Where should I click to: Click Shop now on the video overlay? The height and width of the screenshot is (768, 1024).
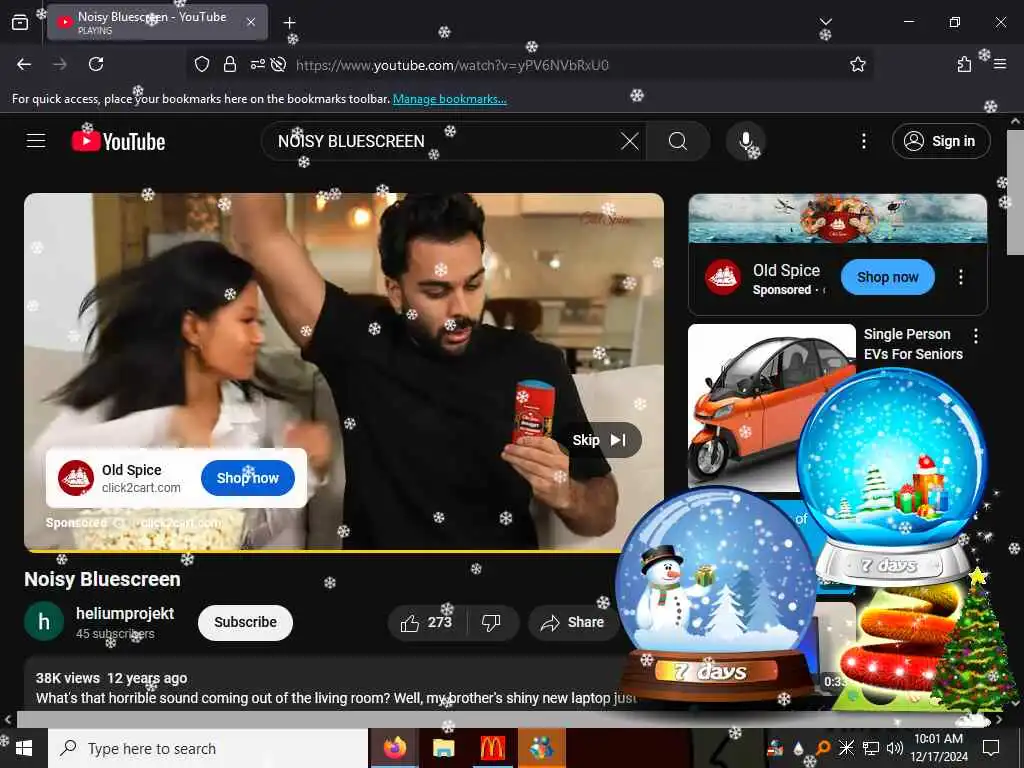pos(248,478)
